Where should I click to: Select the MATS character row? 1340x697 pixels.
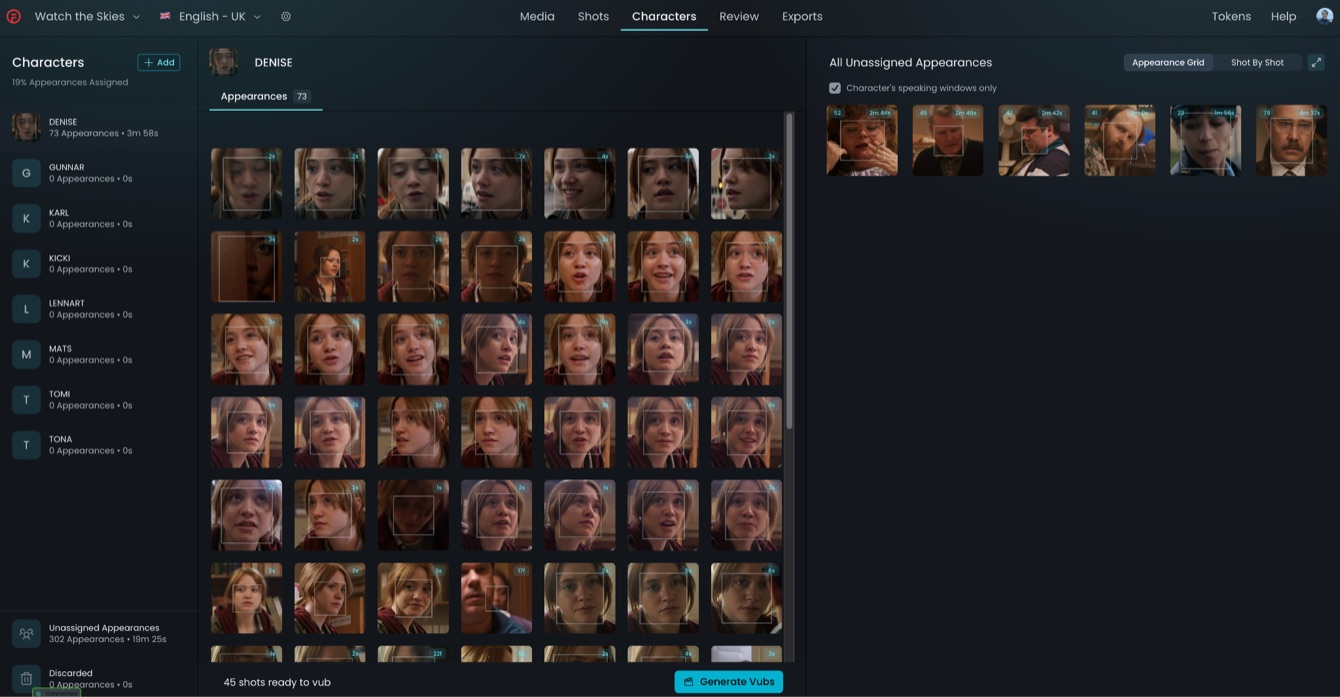(98, 354)
